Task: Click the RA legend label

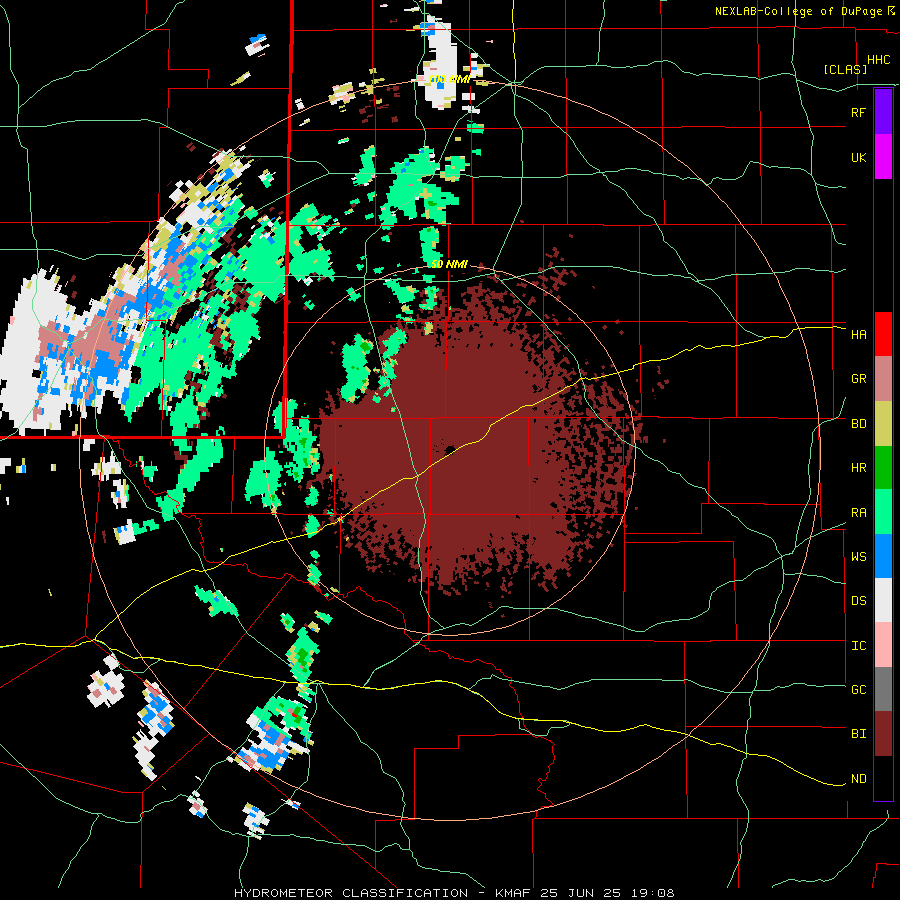Action: click(x=859, y=513)
